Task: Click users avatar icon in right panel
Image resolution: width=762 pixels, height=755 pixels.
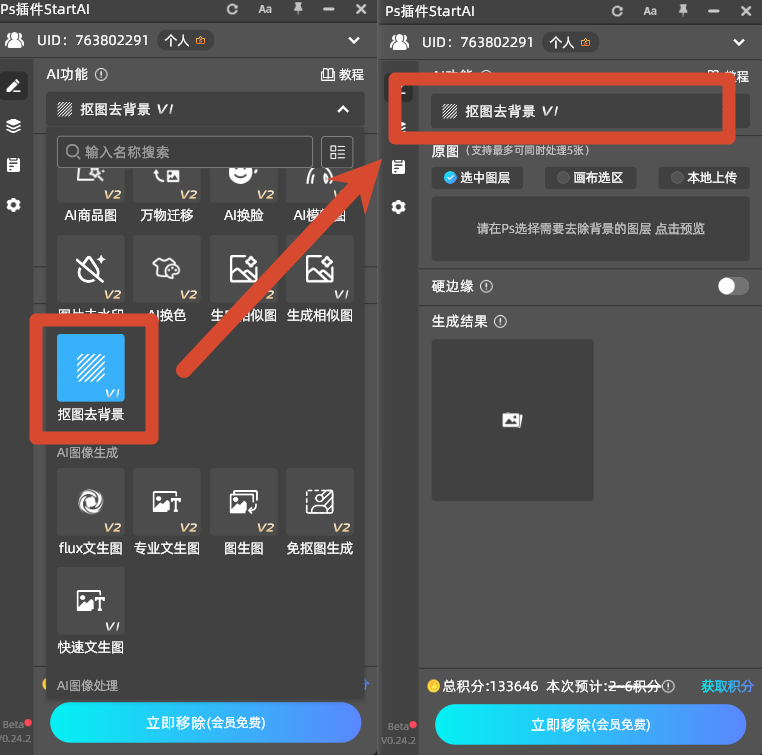Action: [399, 42]
